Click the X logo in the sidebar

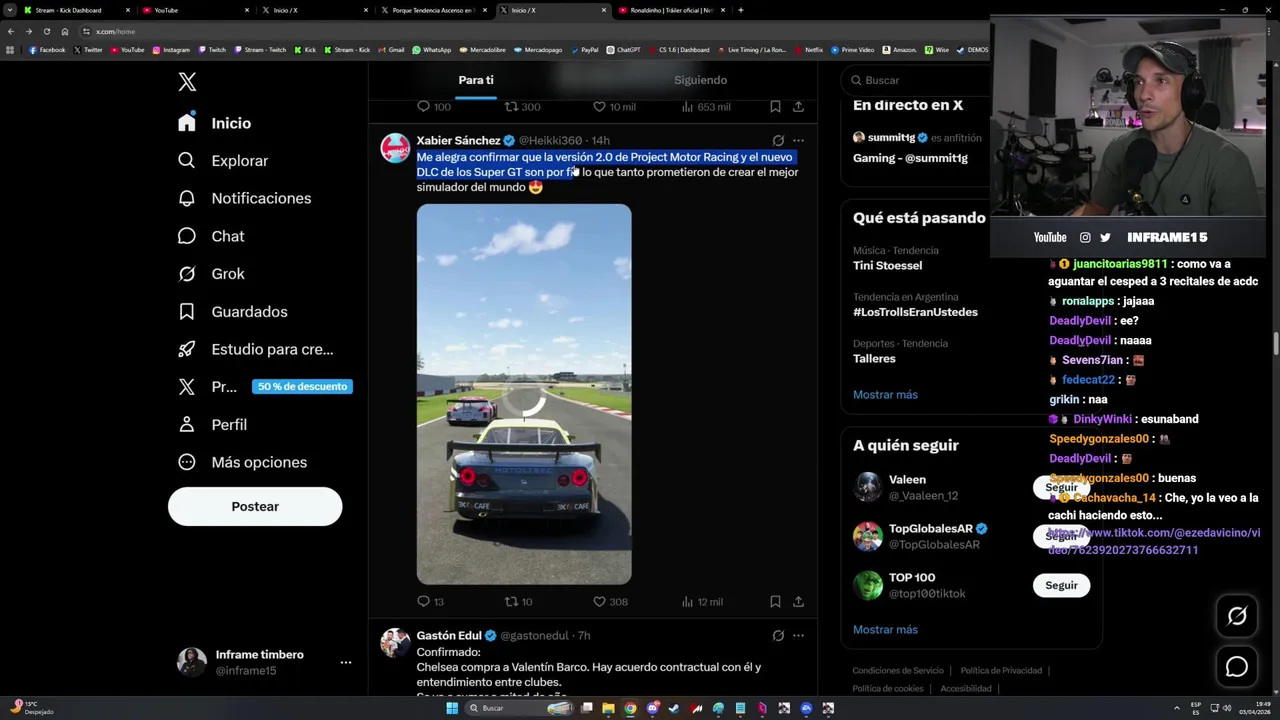tap(187, 82)
